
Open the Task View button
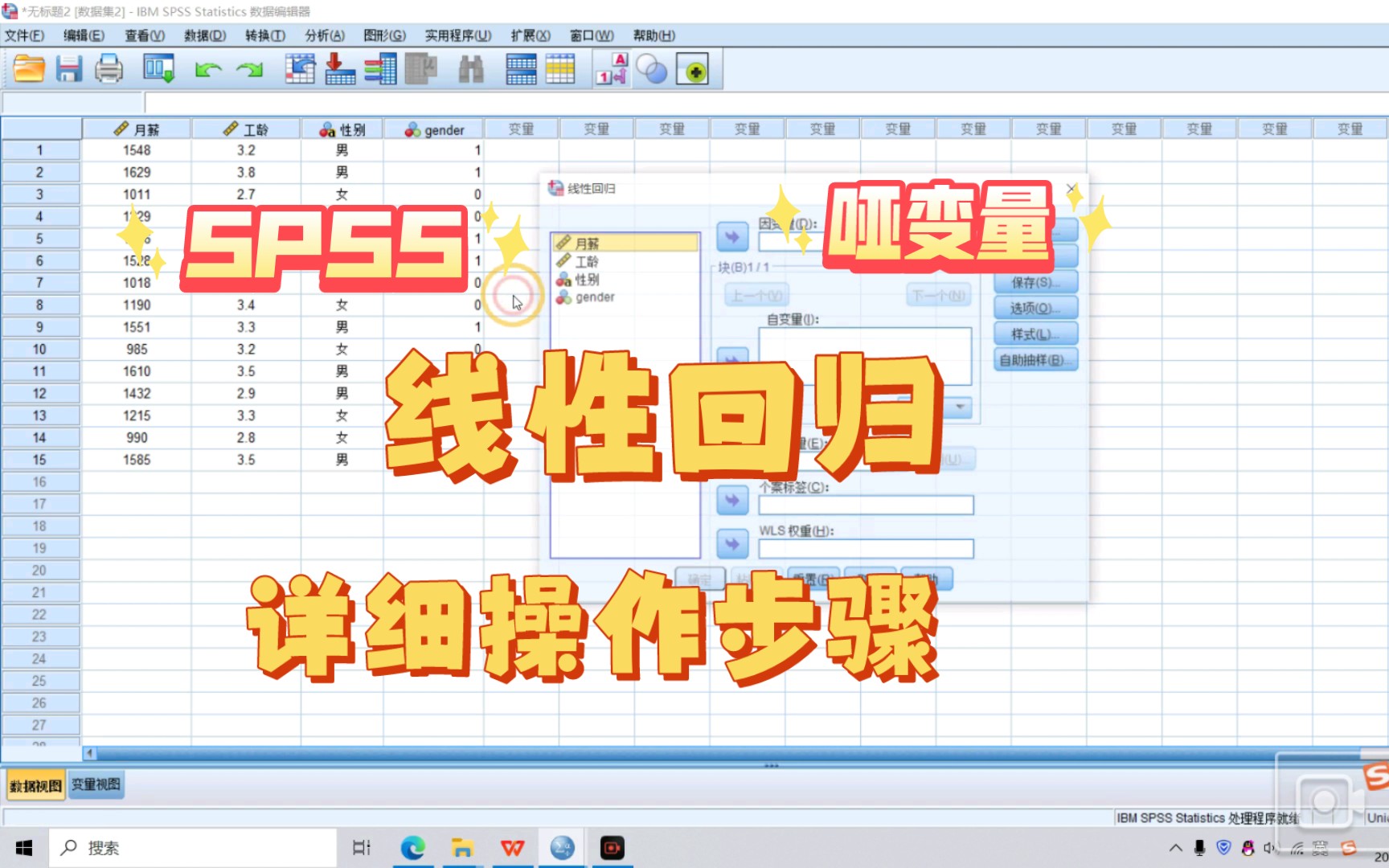point(362,848)
